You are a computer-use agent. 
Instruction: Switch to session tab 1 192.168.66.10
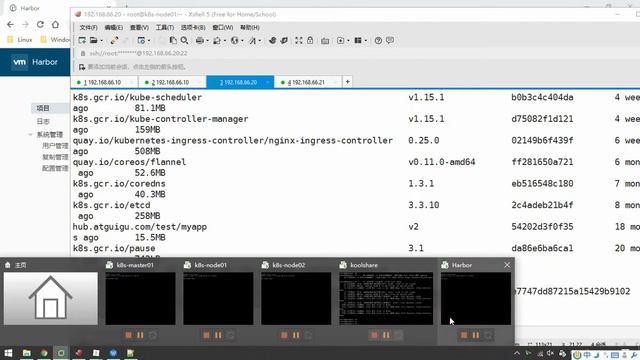pos(104,82)
